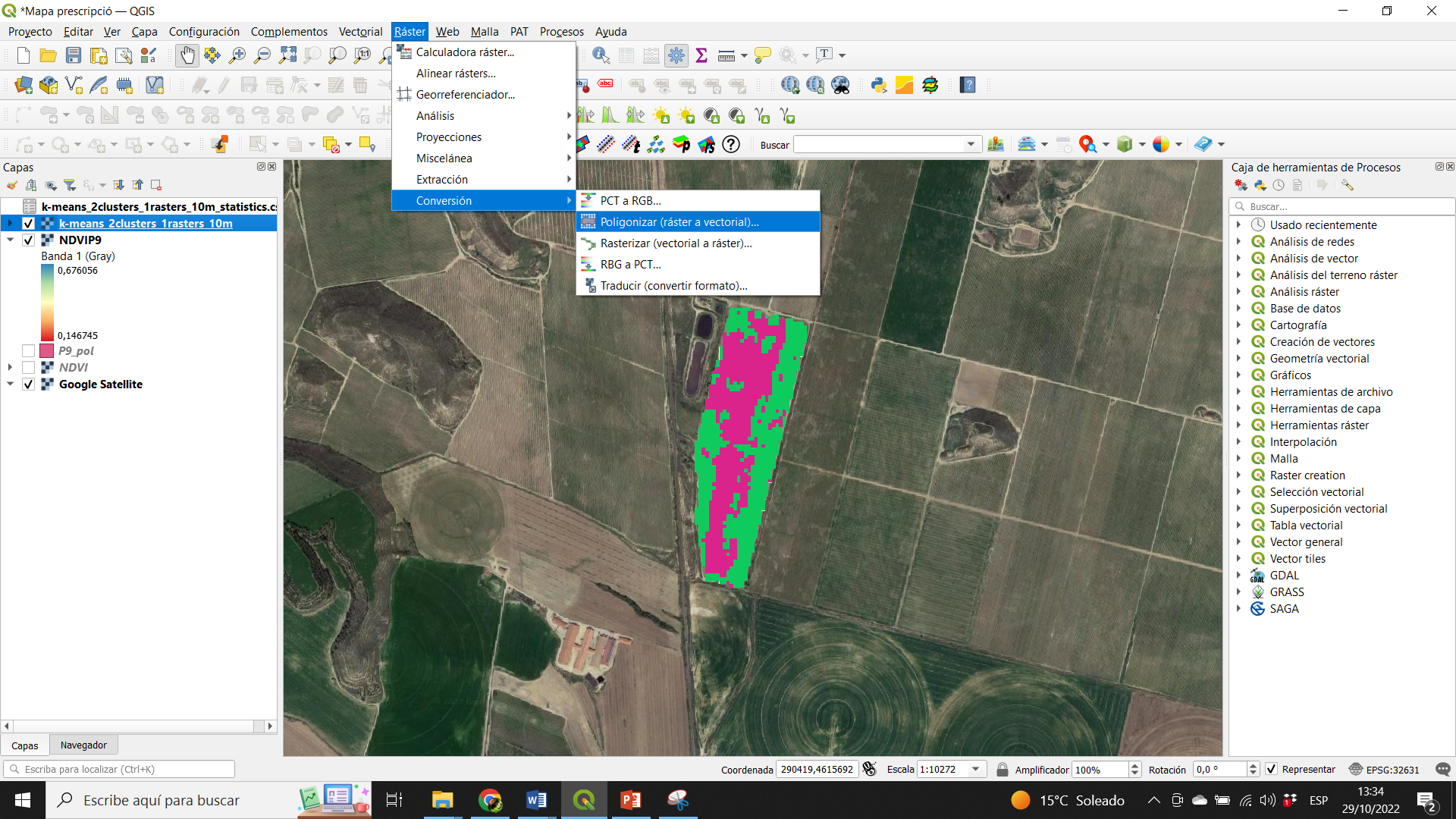
Task: Click the QGIS taskbar icon
Action: pyautogui.click(x=584, y=800)
